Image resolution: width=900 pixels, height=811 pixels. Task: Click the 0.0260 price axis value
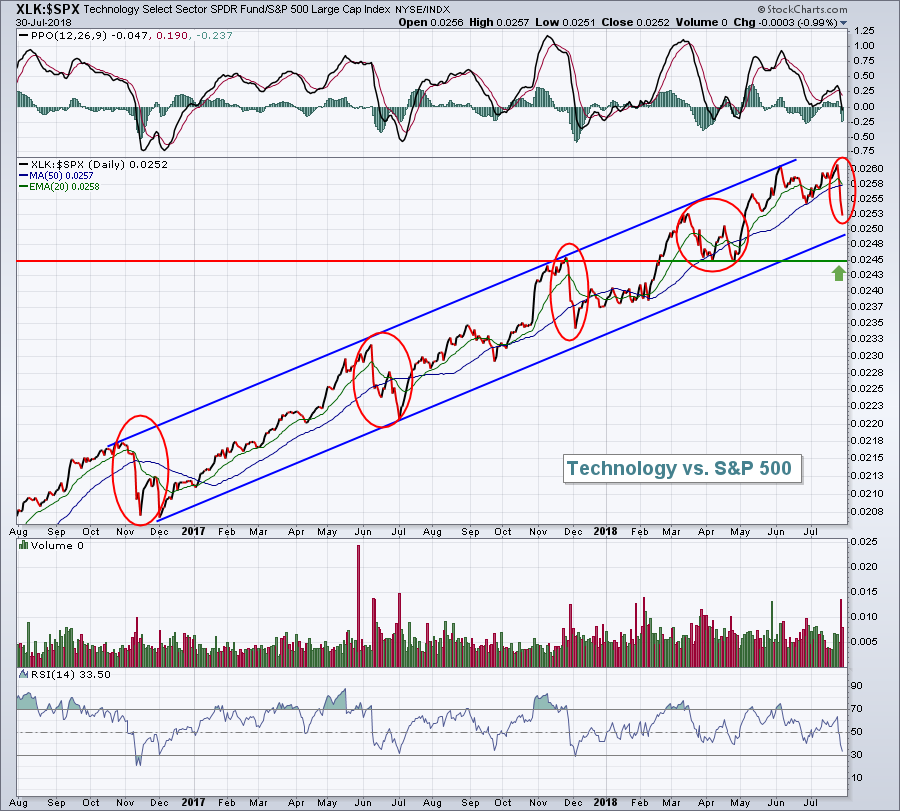pyautogui.click(x=867, y=169)
